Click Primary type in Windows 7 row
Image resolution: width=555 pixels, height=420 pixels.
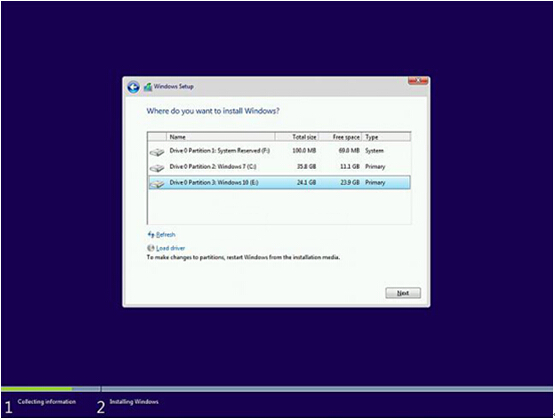pos(375,167)
